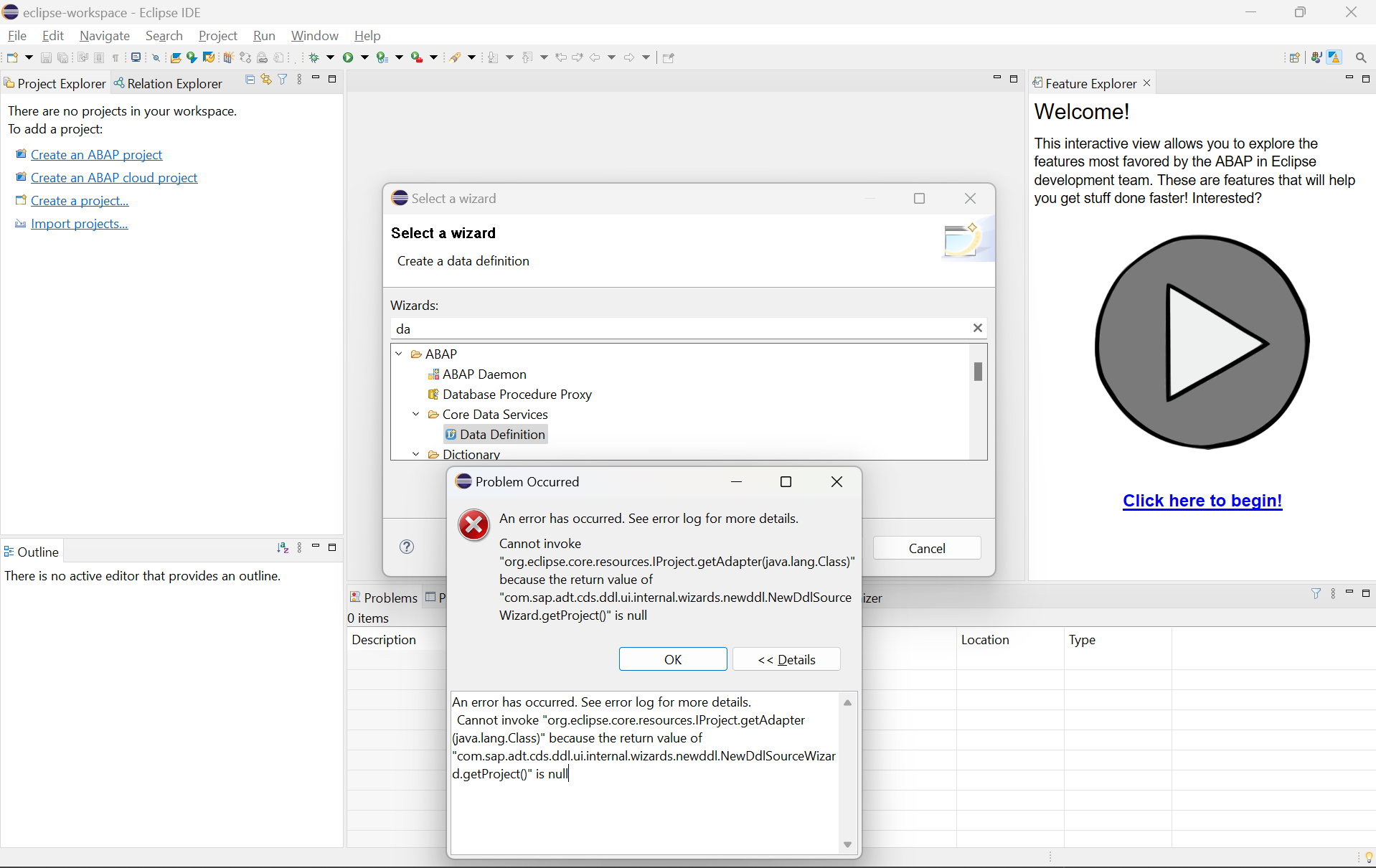The height and width of the screenshot is (868, 1376).
Task: Click the Open ABAP Development Object icon
Action: click(x=175, y=57)
